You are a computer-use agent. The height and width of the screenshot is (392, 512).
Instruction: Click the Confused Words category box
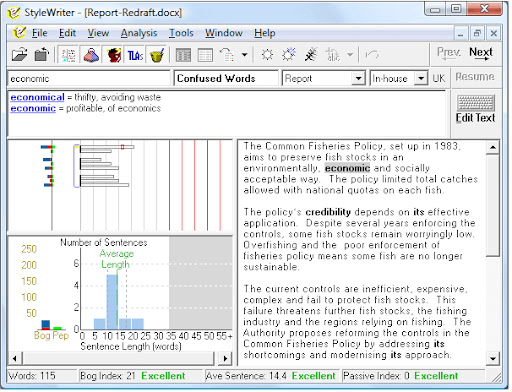click(x=226, y=78)
